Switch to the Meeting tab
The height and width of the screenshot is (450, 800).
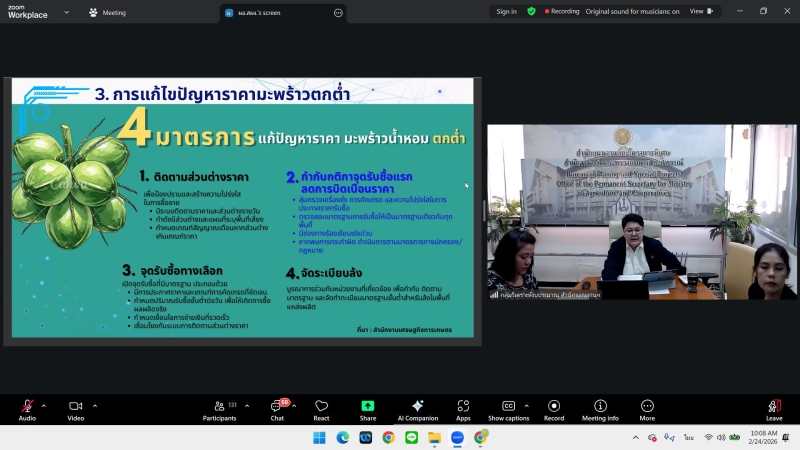click(x=108, y=13)
